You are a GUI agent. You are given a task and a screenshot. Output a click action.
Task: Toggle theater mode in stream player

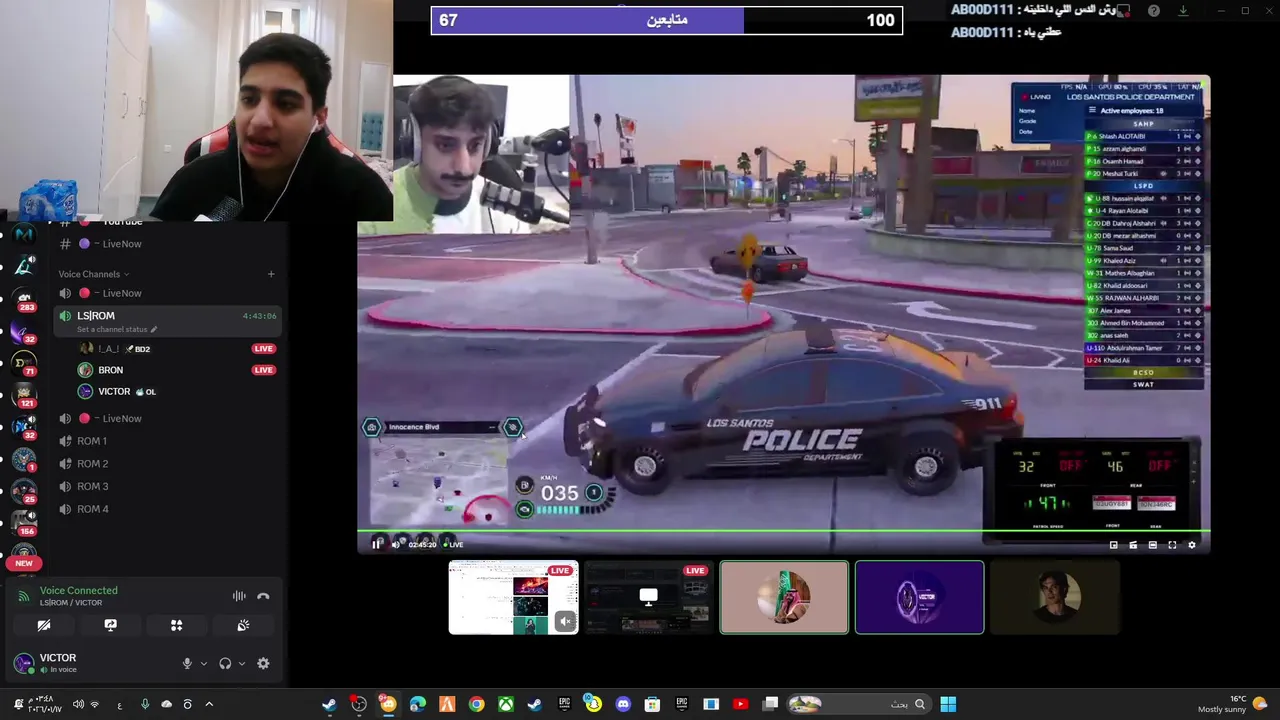(x=1153, y=545)
